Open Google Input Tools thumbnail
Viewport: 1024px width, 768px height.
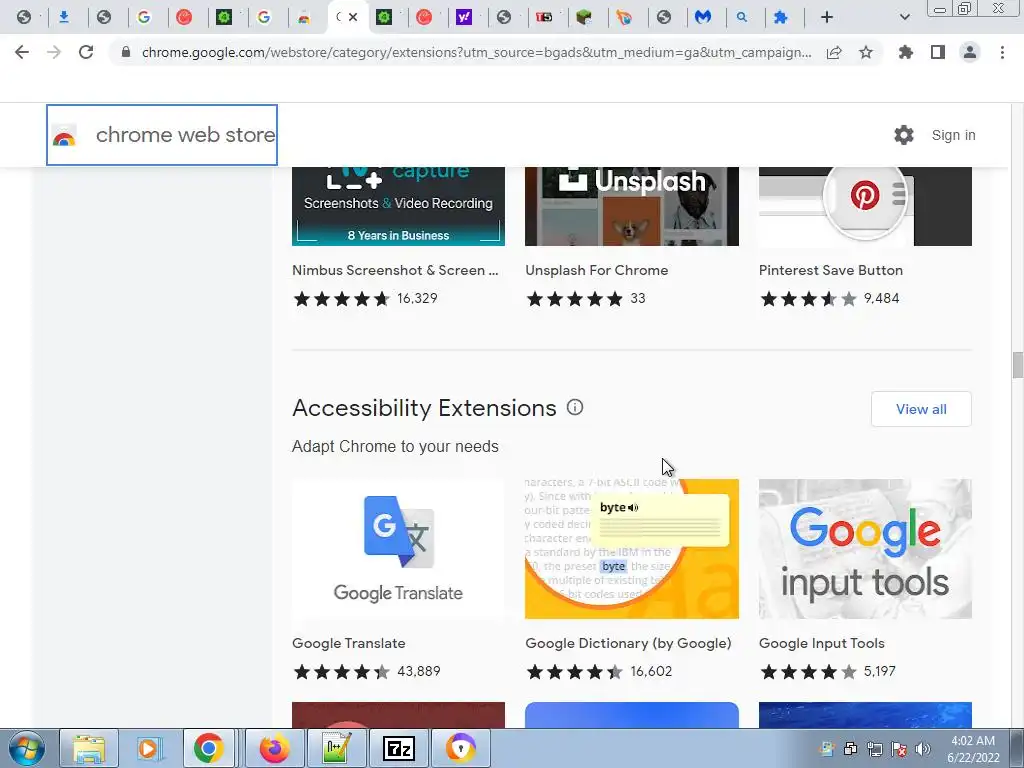coord(865,549)
